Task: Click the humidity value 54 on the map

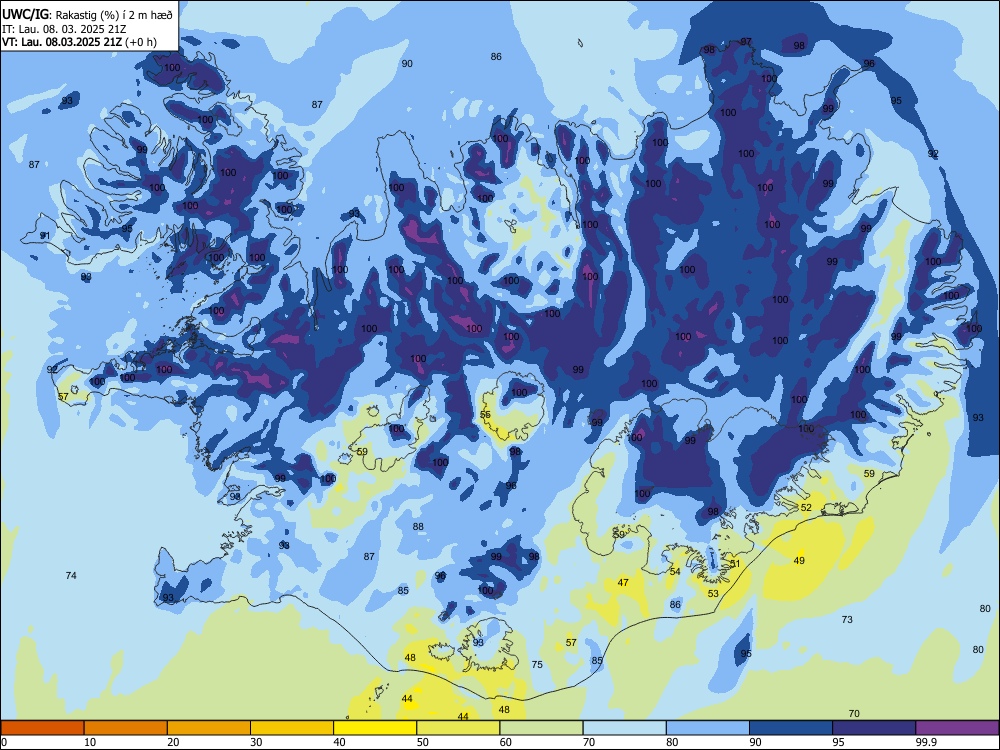Action: point(675,571)
